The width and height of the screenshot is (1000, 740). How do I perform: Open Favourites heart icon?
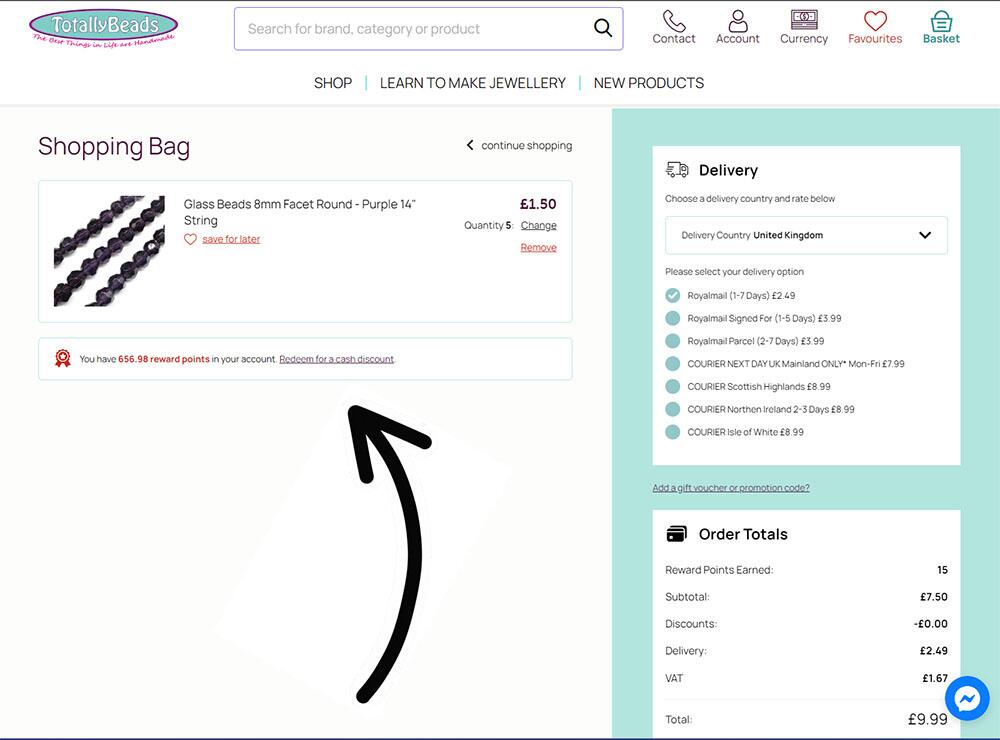coord(875,20)
